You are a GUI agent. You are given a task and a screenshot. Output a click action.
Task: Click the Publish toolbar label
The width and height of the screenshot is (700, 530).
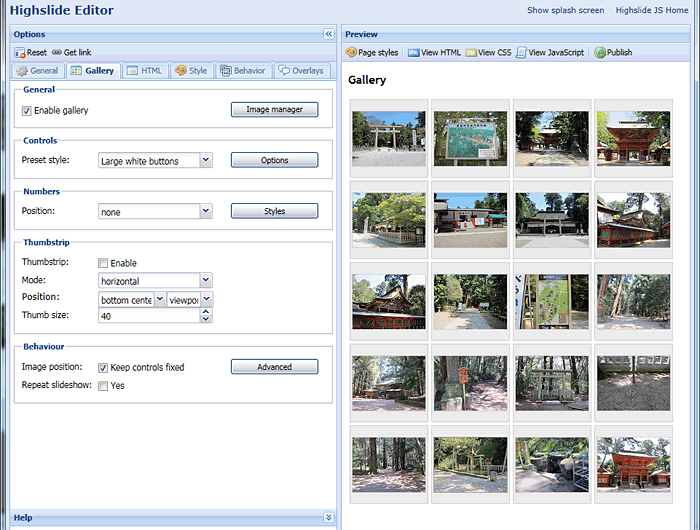coord(619,53)
